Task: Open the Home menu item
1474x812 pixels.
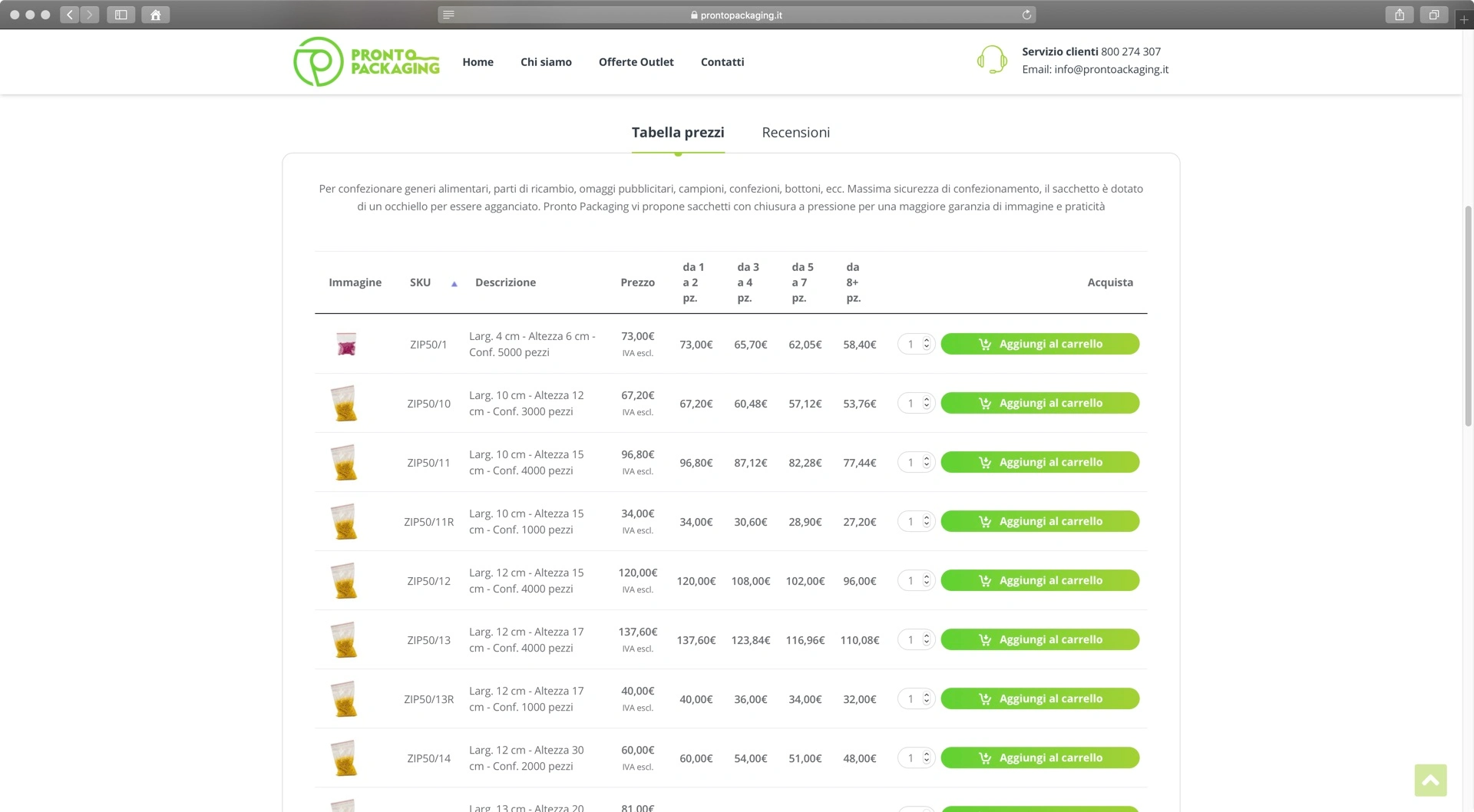Action: tap(478, 62)
